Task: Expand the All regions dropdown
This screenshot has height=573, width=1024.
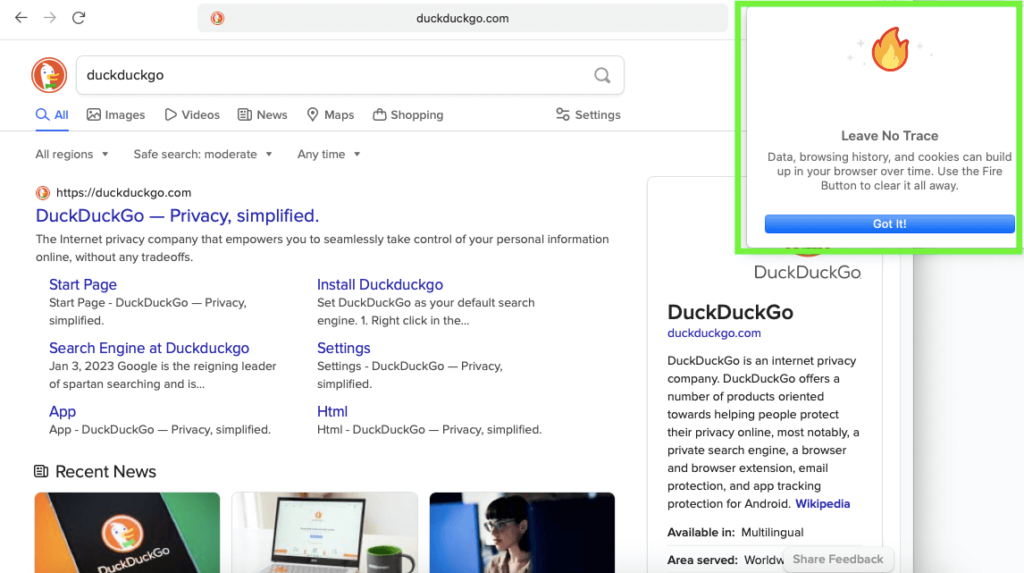Action: click(x=72, y=154)
